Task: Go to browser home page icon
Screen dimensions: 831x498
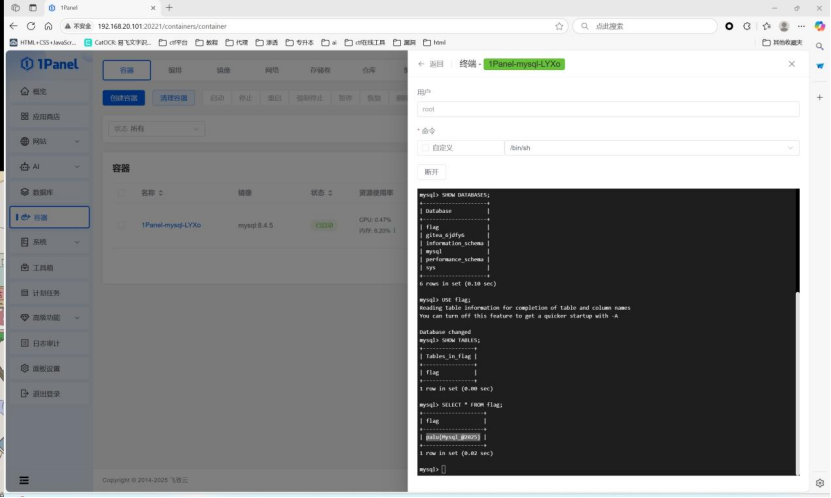Action: pyautogui.click(x=48, y=26)
